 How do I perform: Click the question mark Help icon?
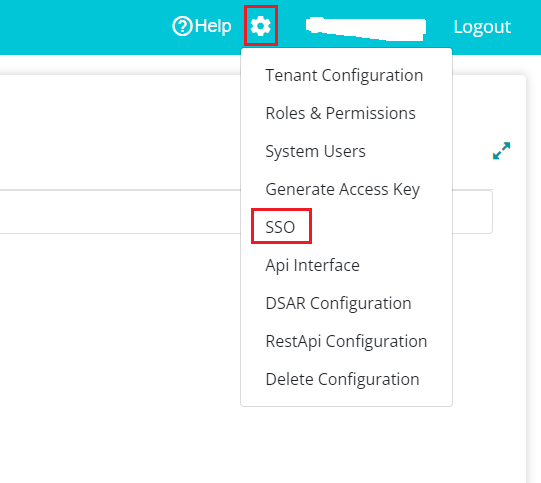click(182, 26)
